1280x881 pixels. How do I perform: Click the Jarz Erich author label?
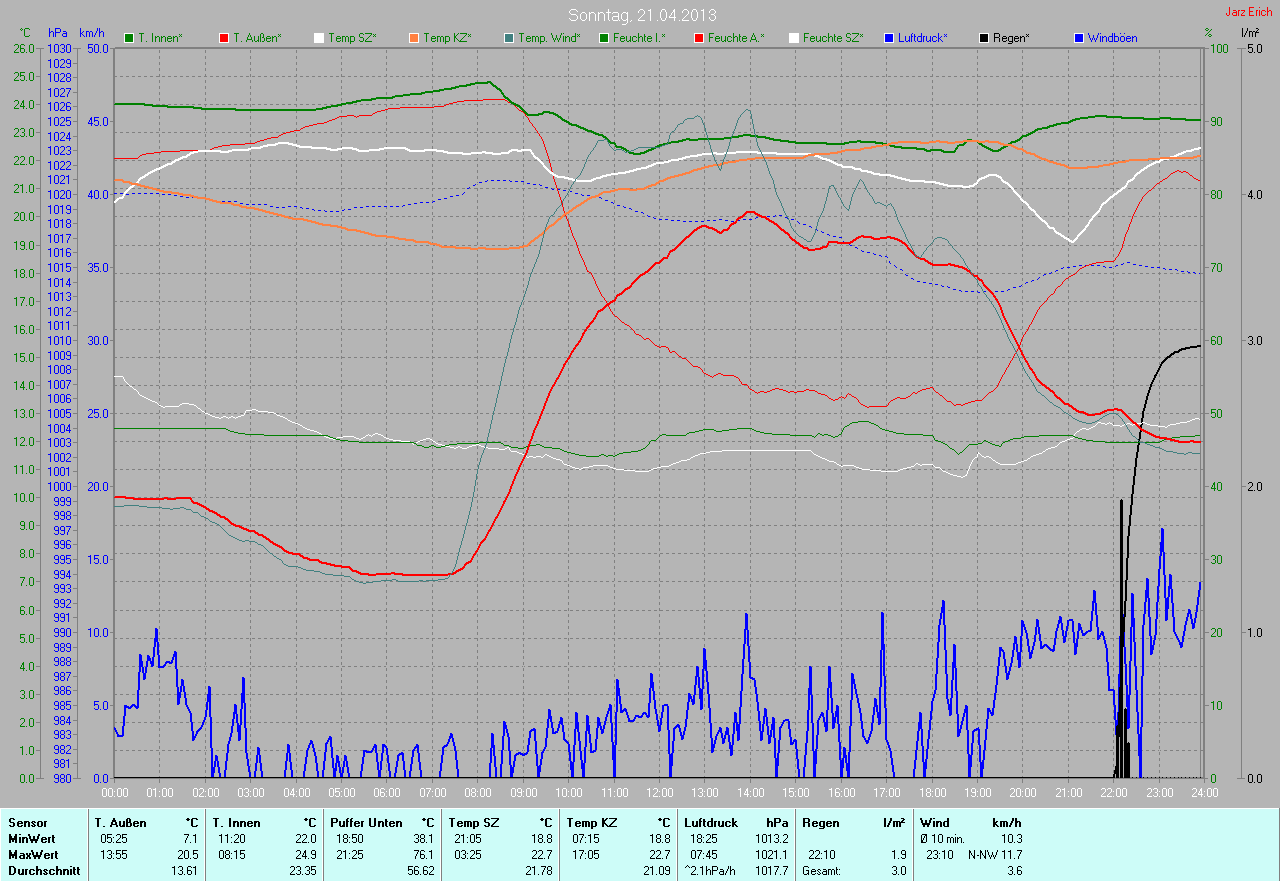1250,12
